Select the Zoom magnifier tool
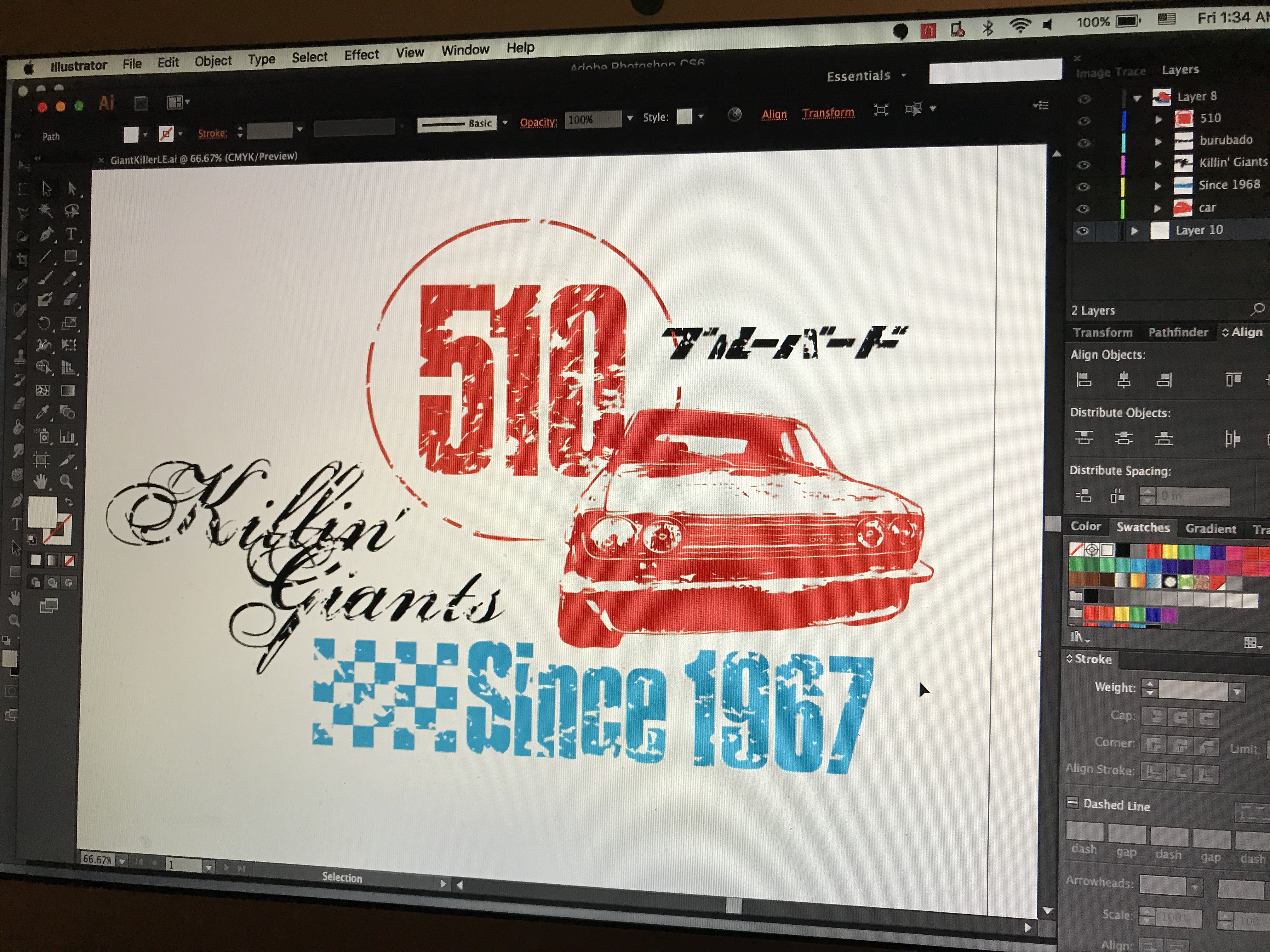 66,482
